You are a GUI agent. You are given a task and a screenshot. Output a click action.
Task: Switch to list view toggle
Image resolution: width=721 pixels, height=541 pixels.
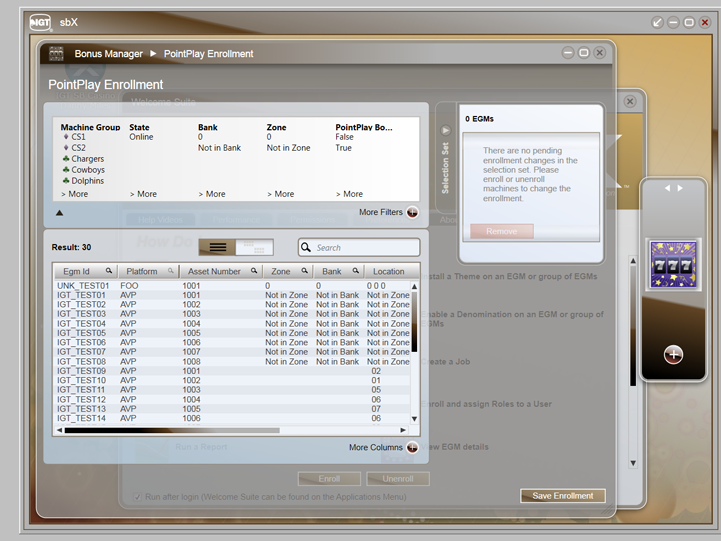click(217, 247)
